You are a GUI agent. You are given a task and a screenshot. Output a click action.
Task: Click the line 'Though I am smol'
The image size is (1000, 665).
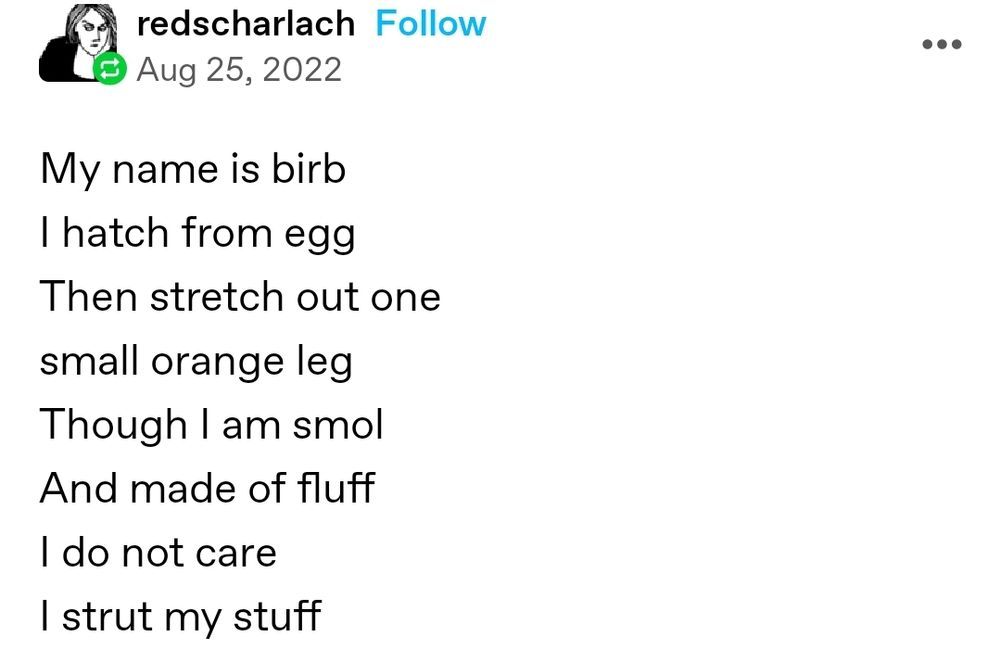point(212,424)
